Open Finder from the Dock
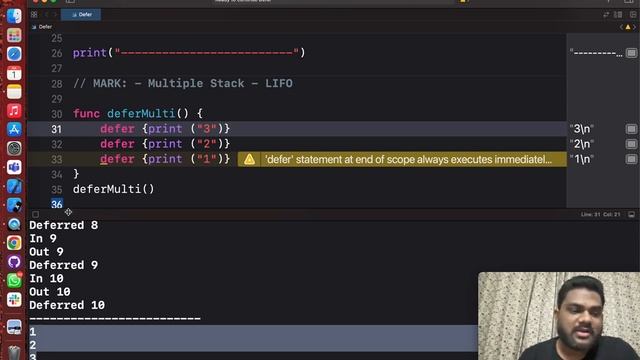This screenshot has width=640, height=360. [x=14, y=16]
